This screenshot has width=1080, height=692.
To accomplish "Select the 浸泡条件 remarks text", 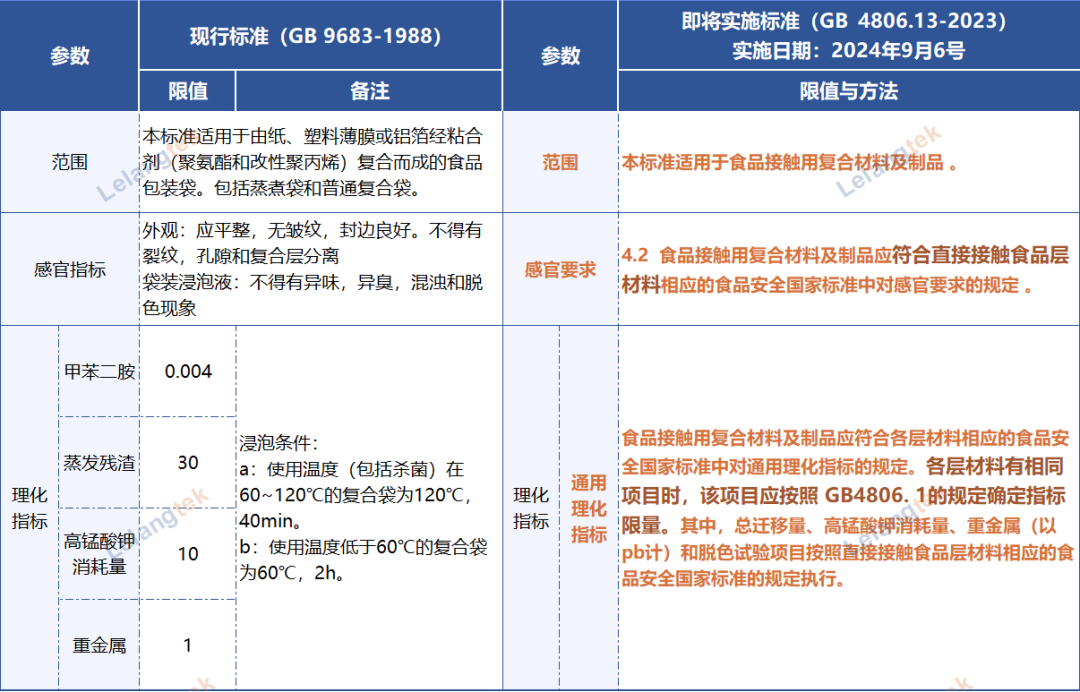I will click(x=364, y=509).
